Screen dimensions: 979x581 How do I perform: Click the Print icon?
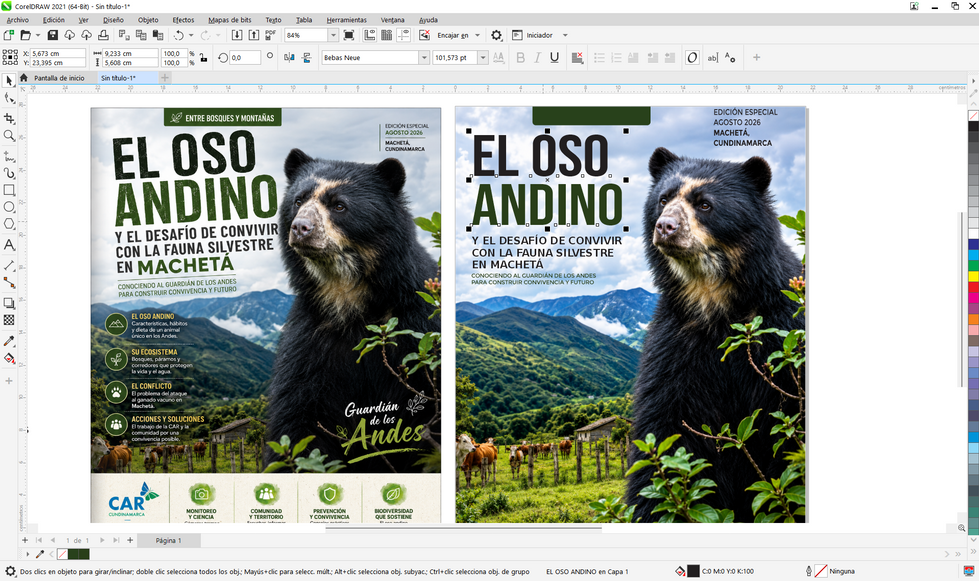coord(104,36)
